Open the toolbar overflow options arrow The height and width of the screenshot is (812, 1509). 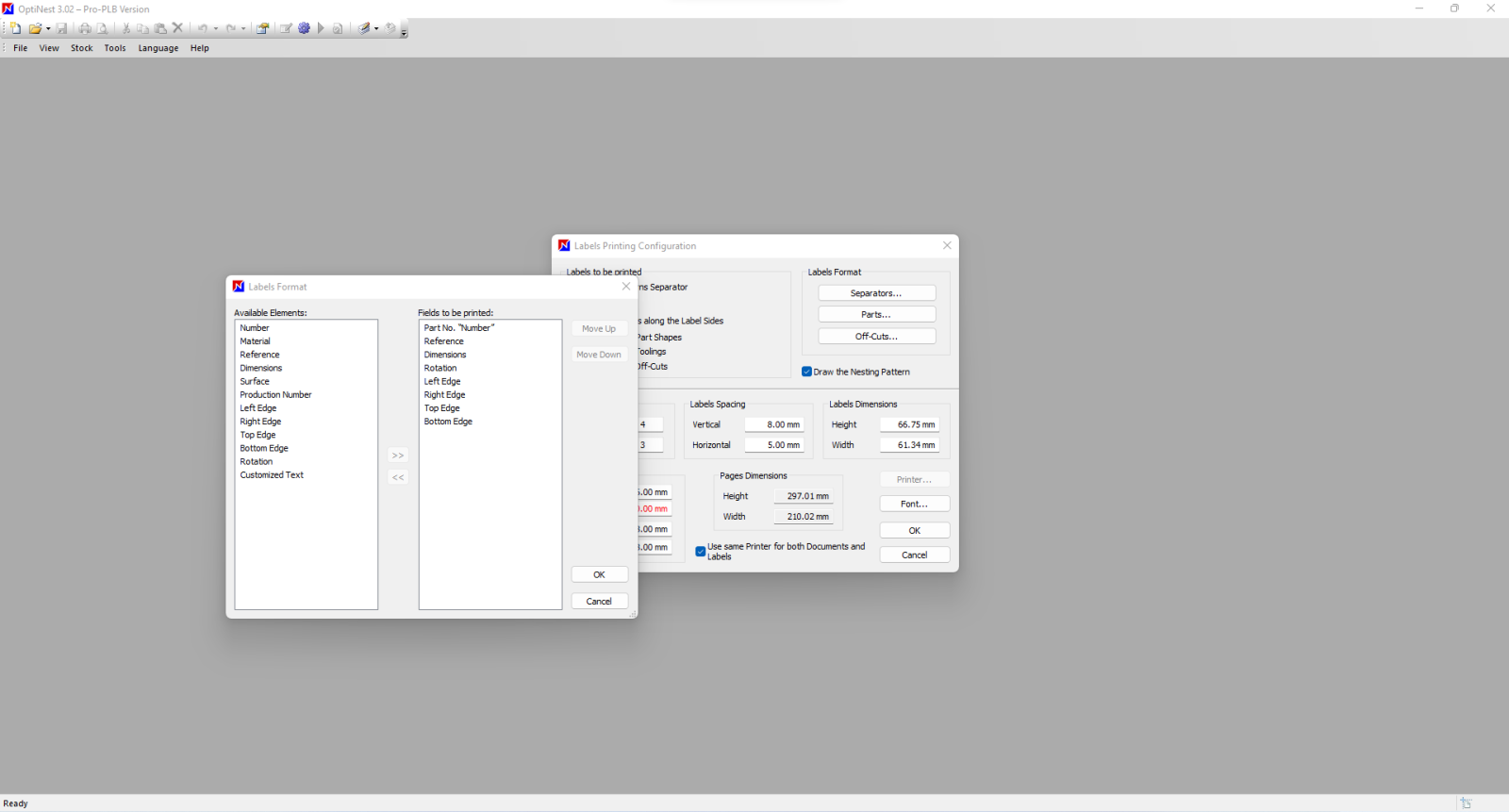pos(404,32)
